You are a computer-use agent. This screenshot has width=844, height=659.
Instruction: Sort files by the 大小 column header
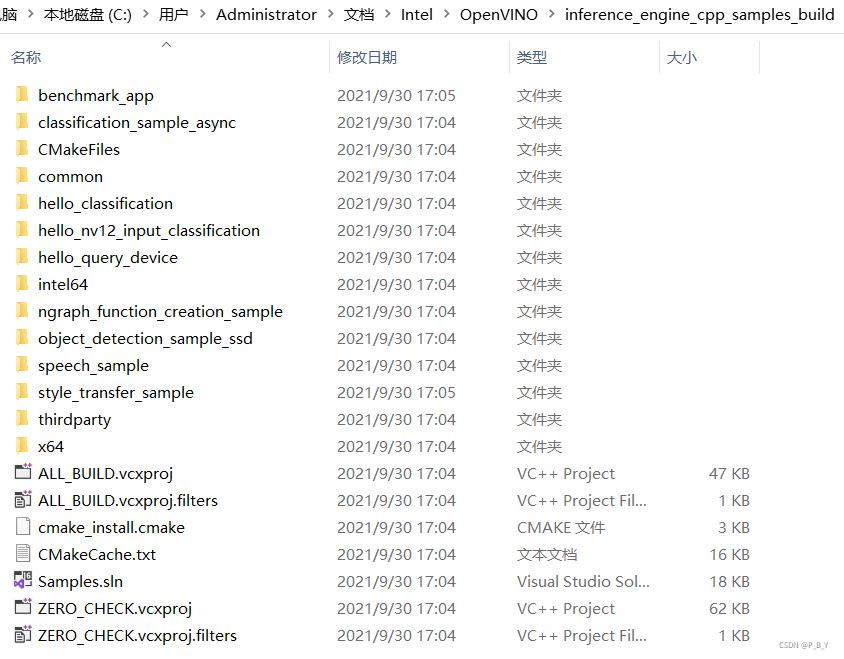pos(681,57)
